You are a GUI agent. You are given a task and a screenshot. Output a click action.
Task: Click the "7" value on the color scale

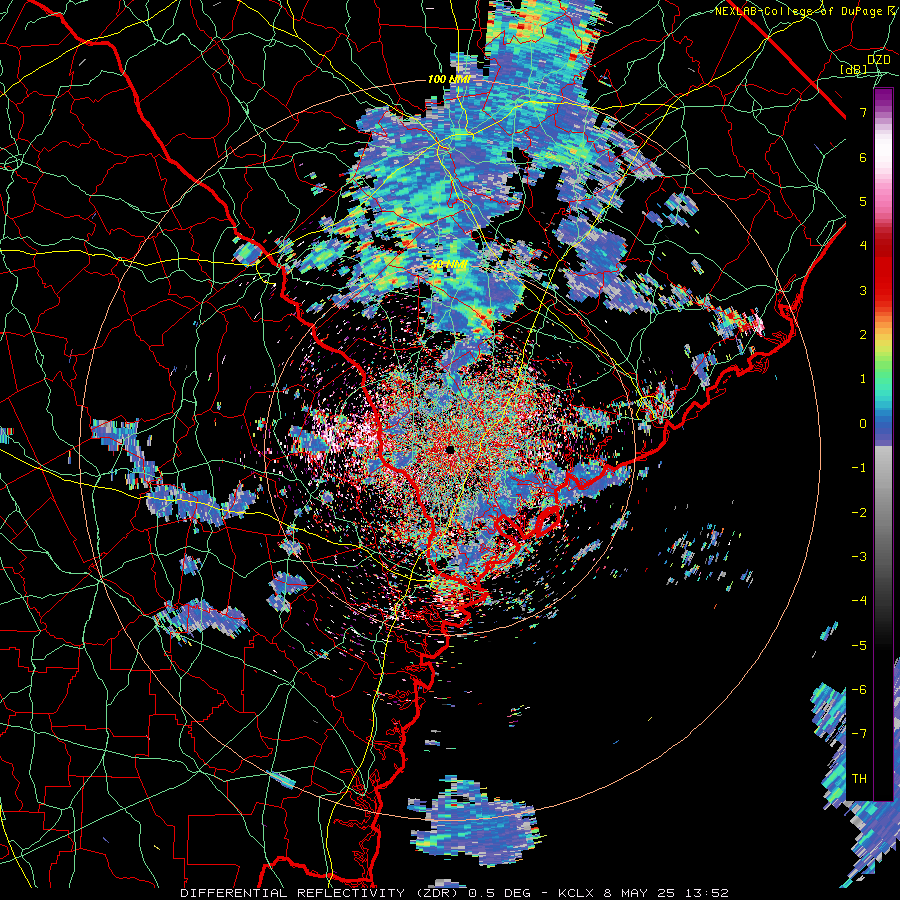pos(863,112)
